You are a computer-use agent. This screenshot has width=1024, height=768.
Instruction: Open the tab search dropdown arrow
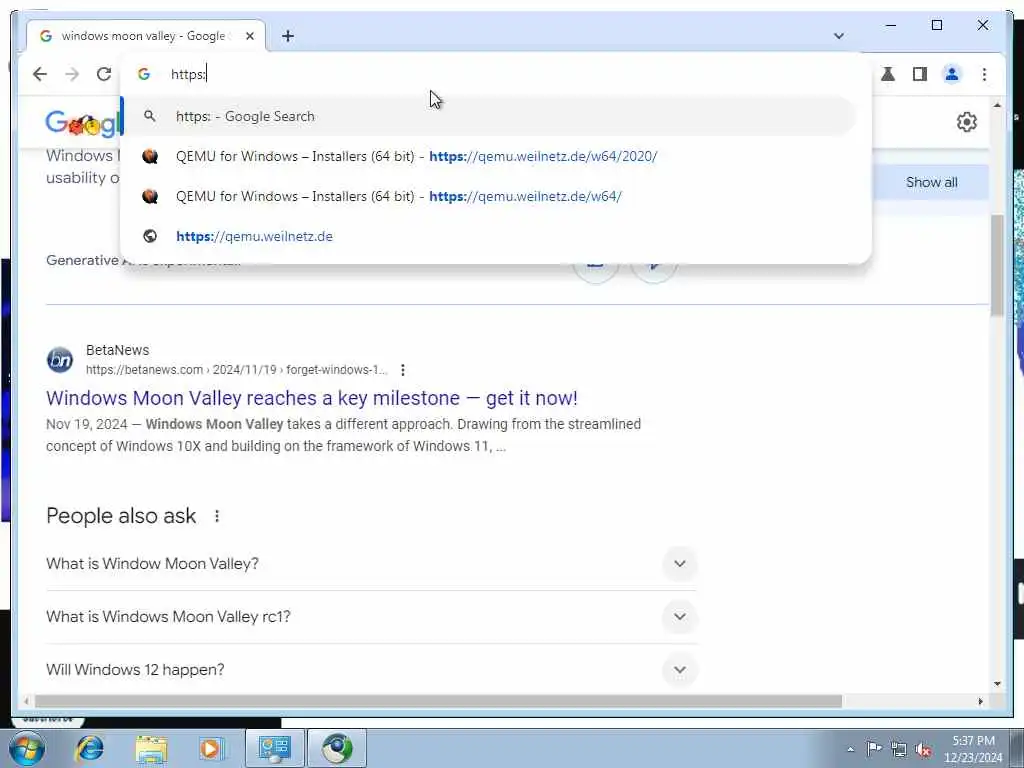839,36
